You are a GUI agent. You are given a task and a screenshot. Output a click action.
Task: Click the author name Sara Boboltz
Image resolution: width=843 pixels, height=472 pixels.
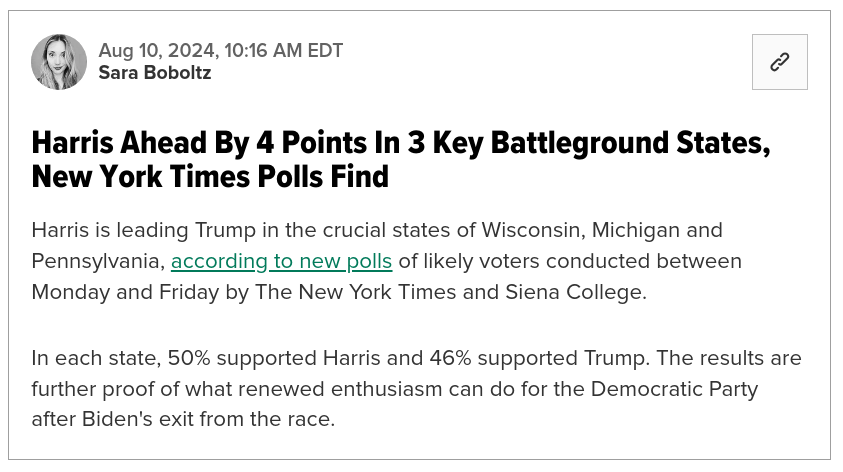coord(155,73)
